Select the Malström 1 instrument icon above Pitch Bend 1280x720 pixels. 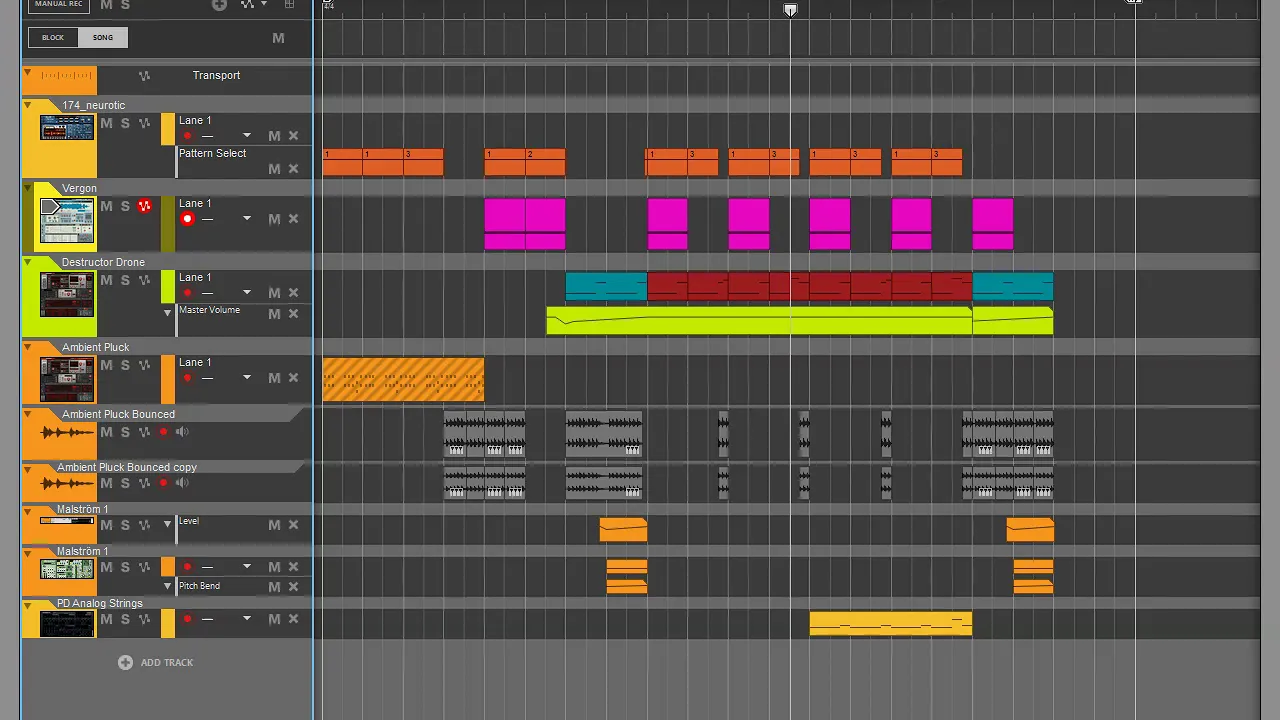pyautogui.click(x=67, y=569)
